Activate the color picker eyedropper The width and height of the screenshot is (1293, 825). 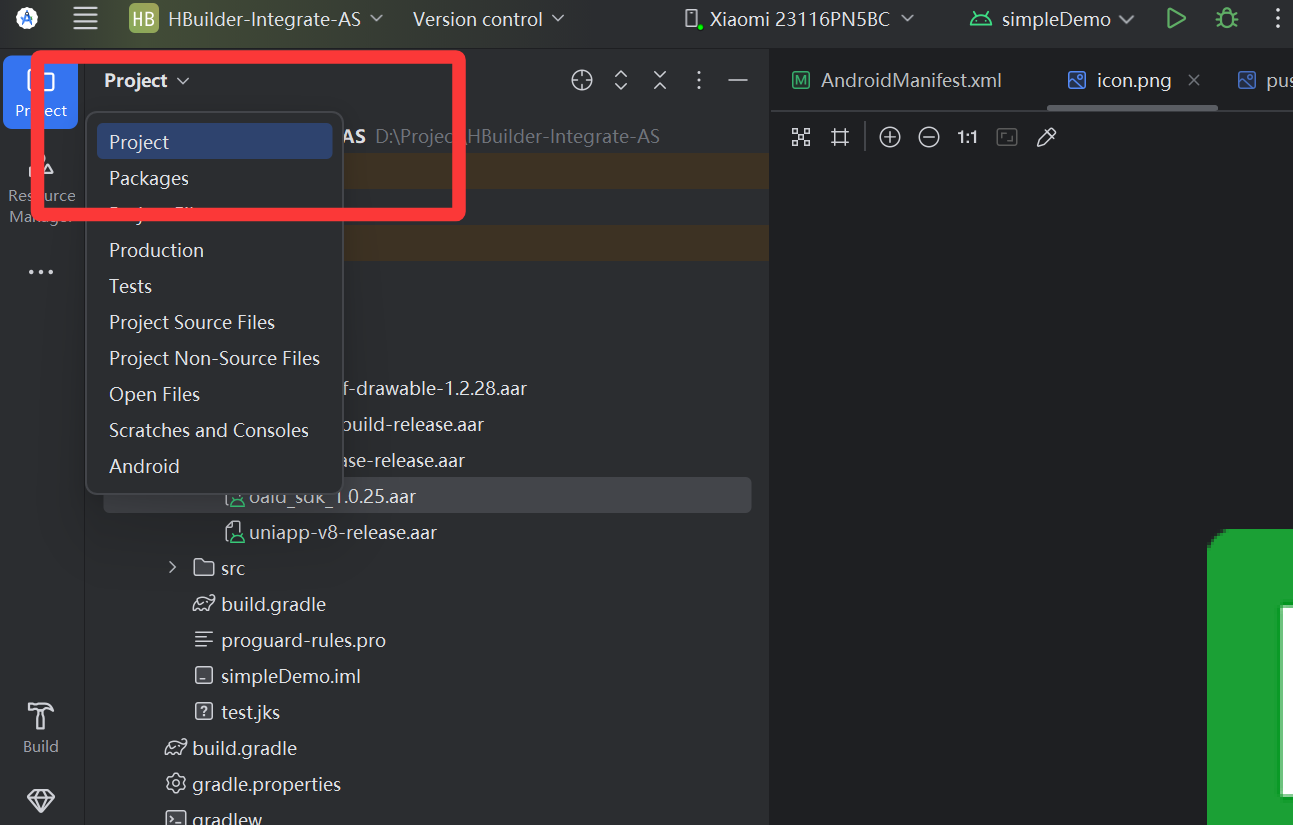pyautogui.click(x=1046, y=137)
